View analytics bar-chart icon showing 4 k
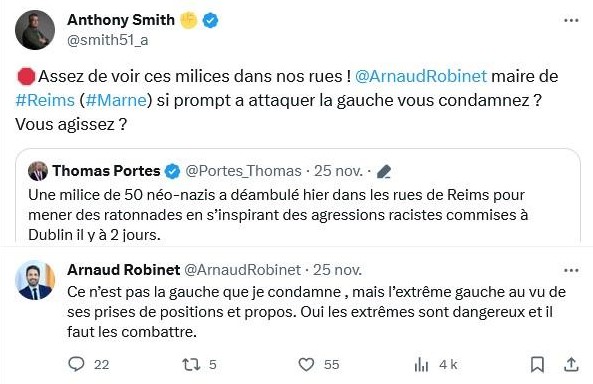Screen dimensions: 593x384 pyautogui.click(x=421, y=365)
